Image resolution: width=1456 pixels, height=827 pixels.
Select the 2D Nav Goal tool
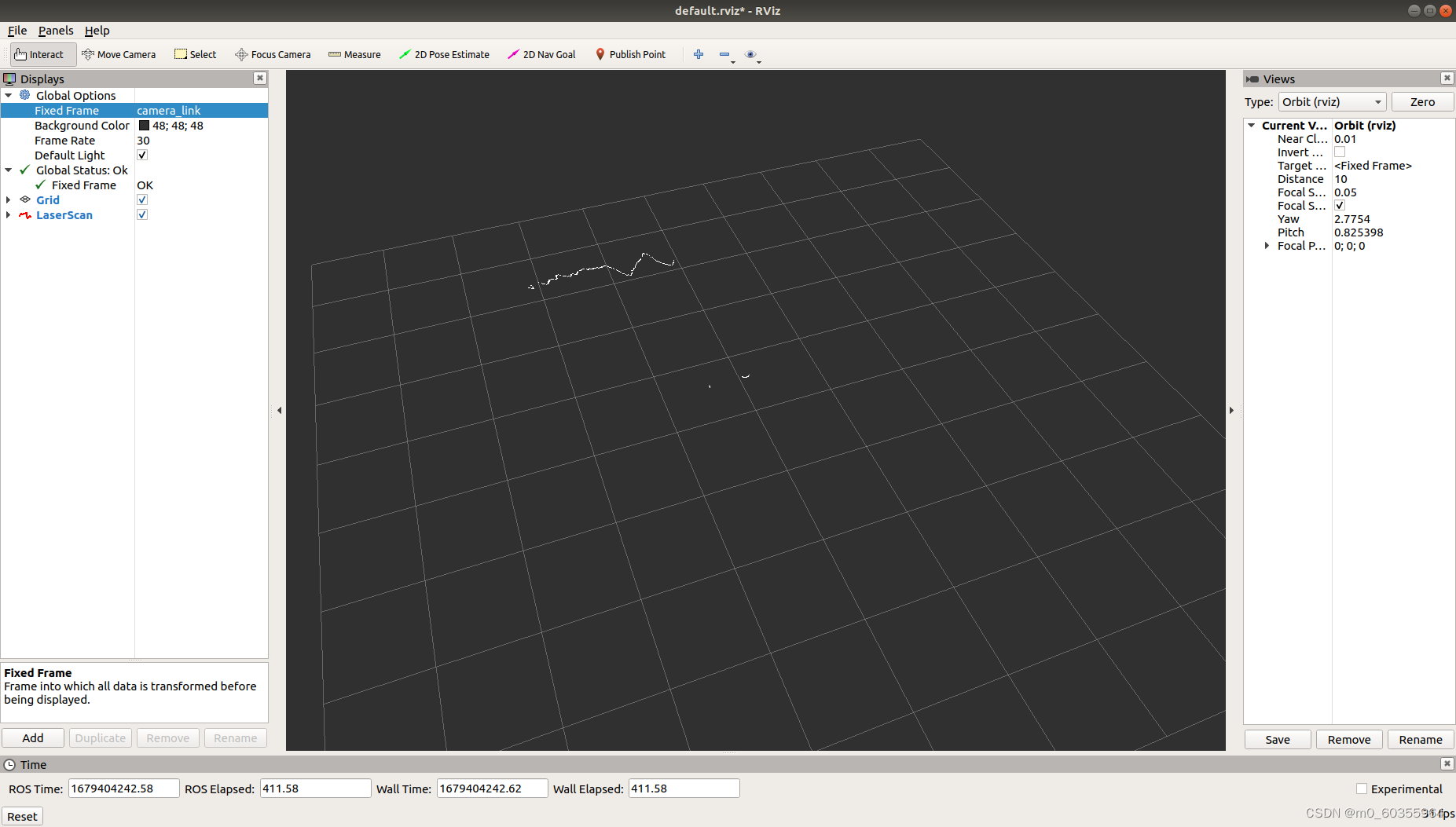click(x=541, y=54)
